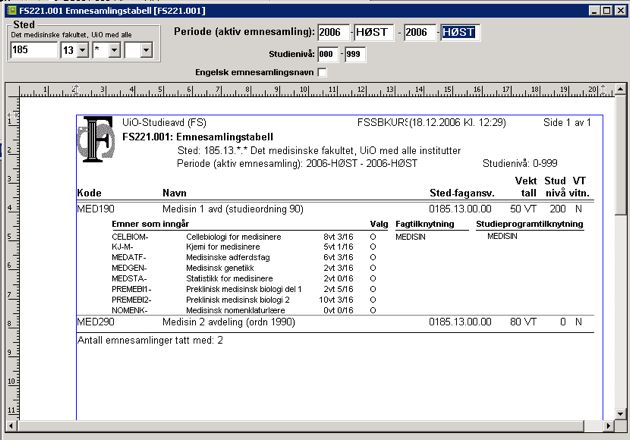This screenshot has height=440, width=630.
Task: Click the Studieprogramtilknytning heading
Action: pyautogui.click(x=530, y=224)
